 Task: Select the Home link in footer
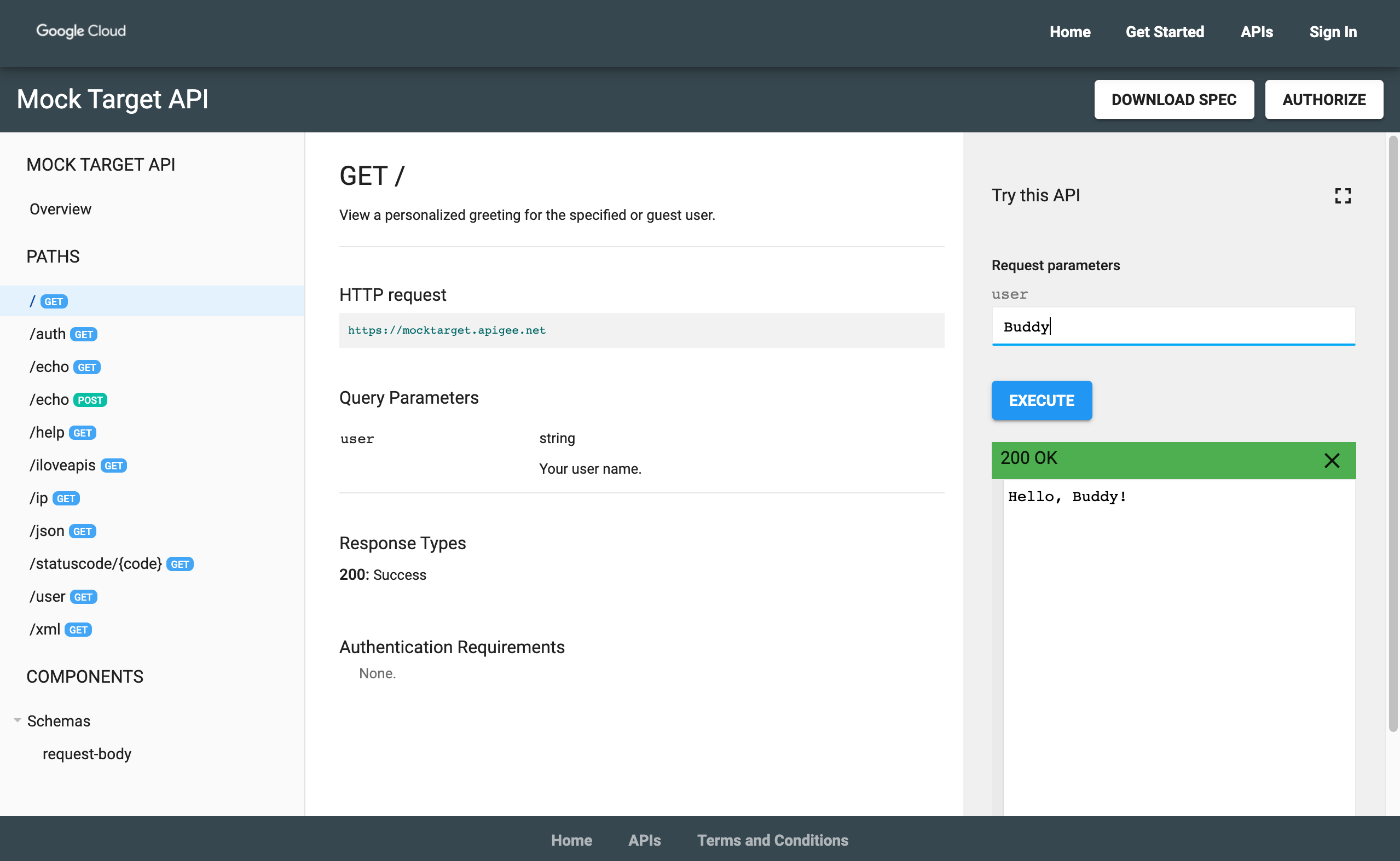[x=572, y=840]
